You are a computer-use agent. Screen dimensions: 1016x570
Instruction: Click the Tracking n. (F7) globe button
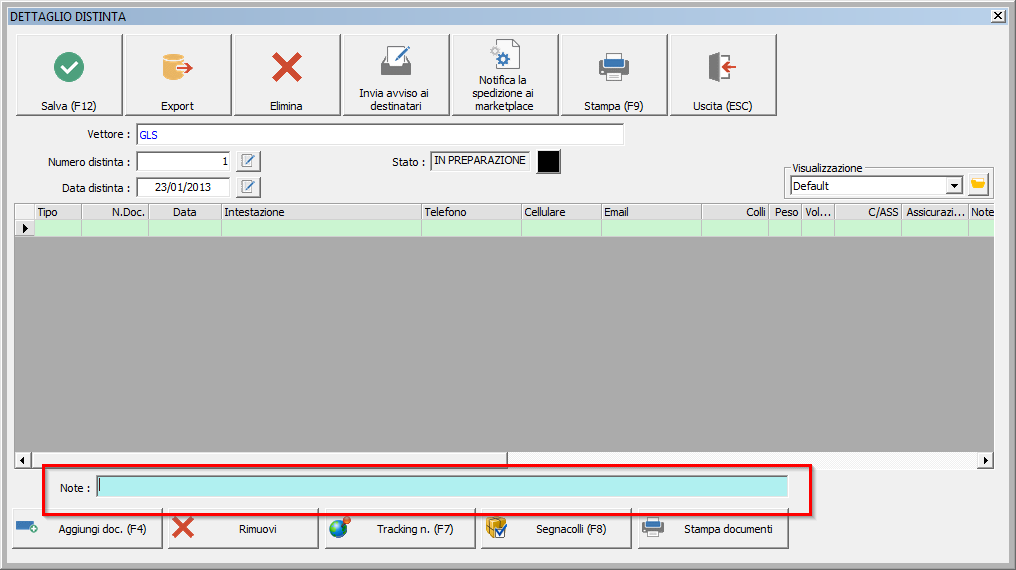(400, 529)
